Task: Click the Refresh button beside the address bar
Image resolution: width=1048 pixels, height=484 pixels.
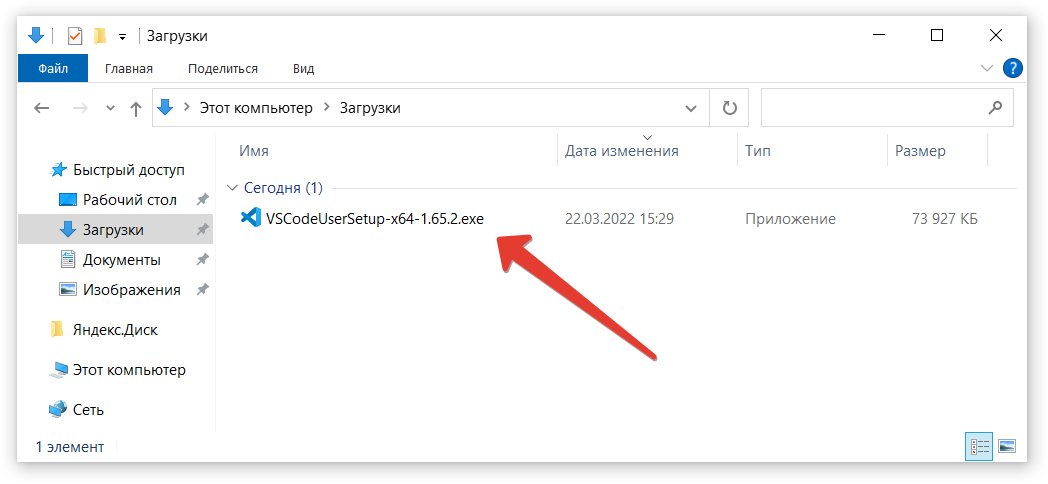Action: pos(729,108)
